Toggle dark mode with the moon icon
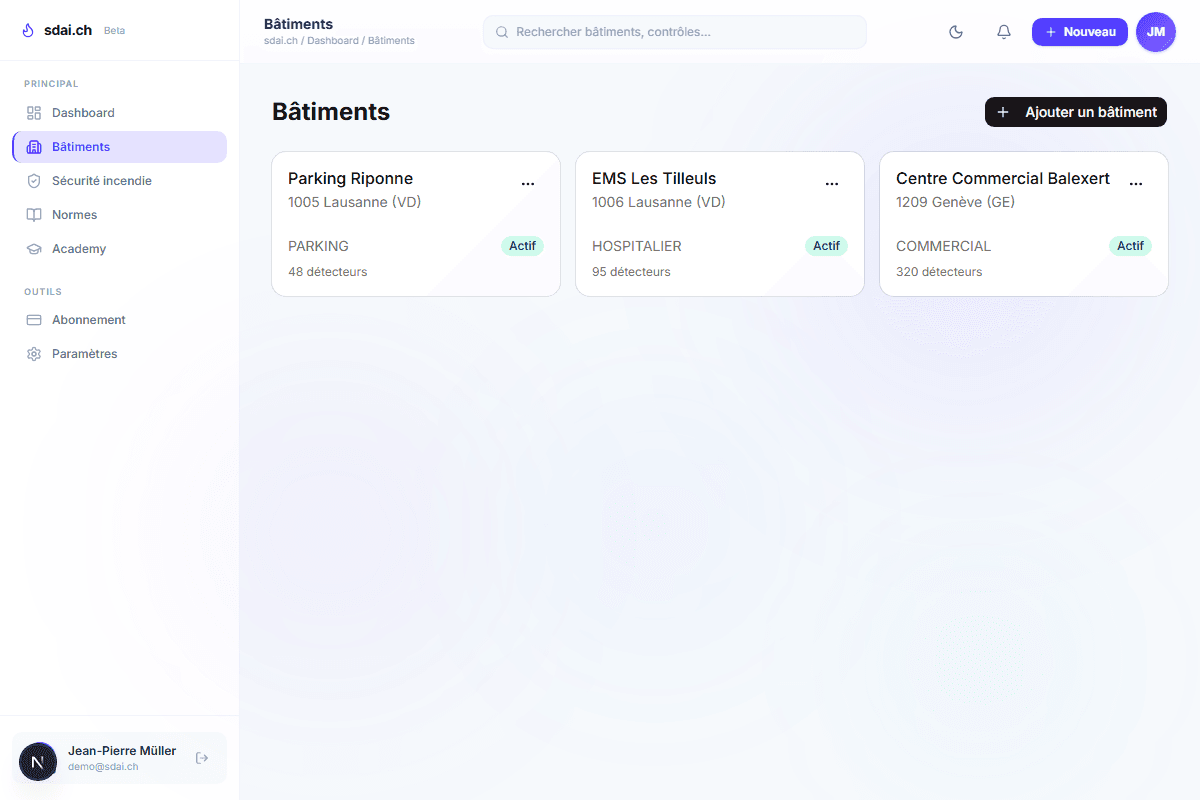This screenshot has width=1200, height=800. (955, 32)
